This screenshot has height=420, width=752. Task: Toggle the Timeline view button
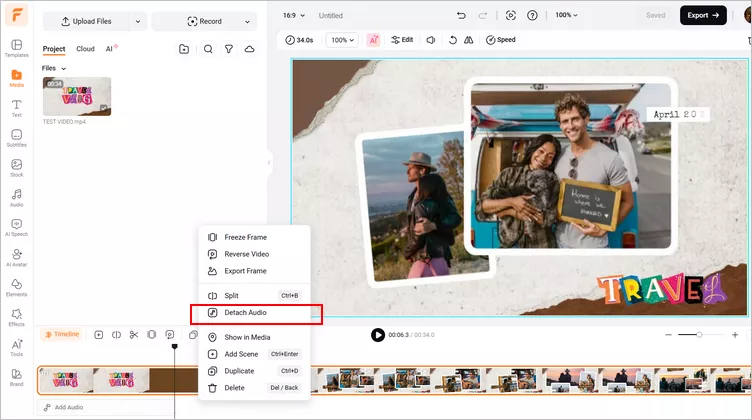[62, 334]
